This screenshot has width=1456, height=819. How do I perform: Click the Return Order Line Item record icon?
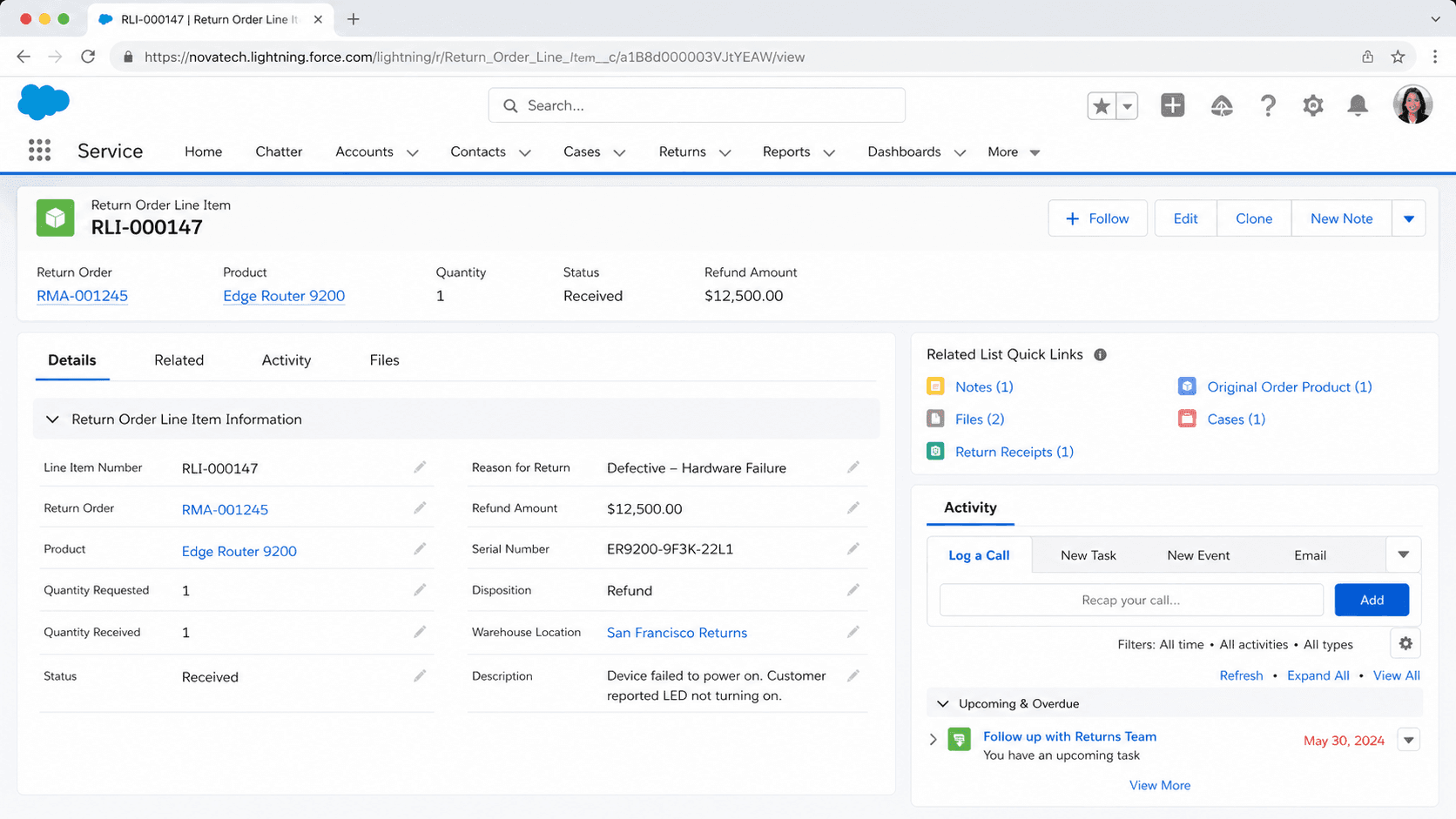point(55,218)
